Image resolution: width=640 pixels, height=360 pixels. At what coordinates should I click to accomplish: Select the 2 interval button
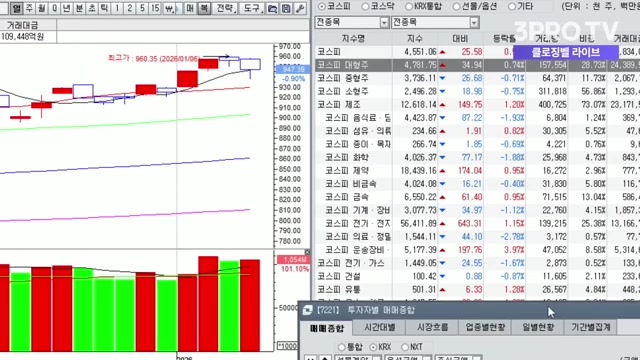130,8
